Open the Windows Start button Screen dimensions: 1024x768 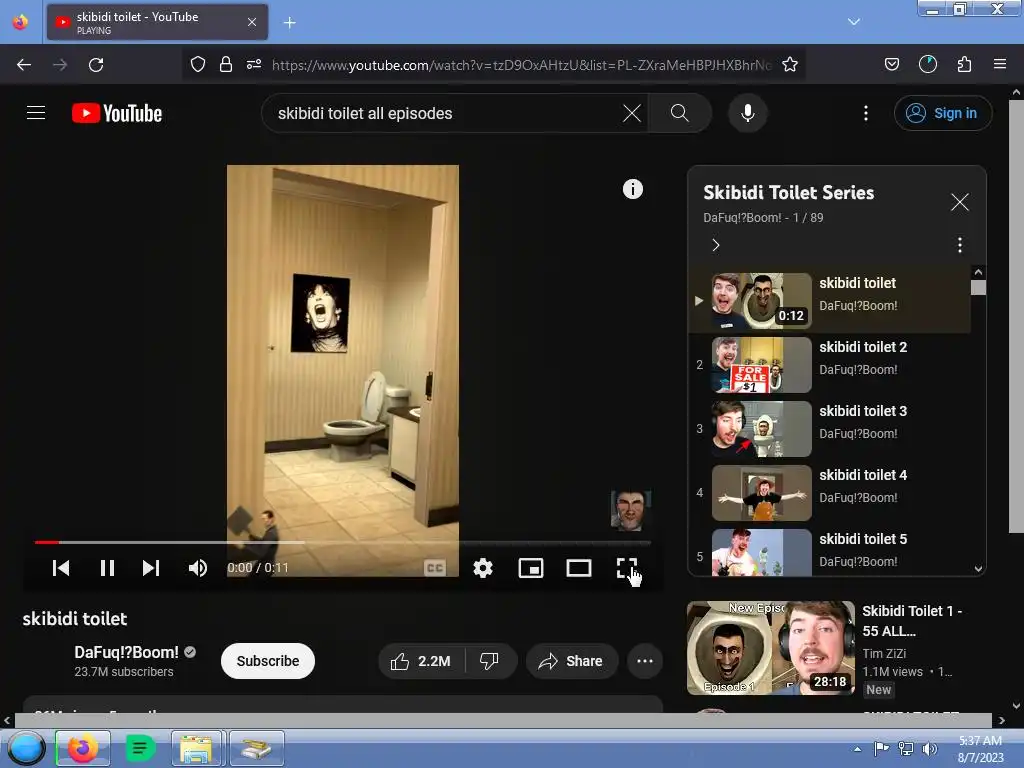(x=25, y=748)
